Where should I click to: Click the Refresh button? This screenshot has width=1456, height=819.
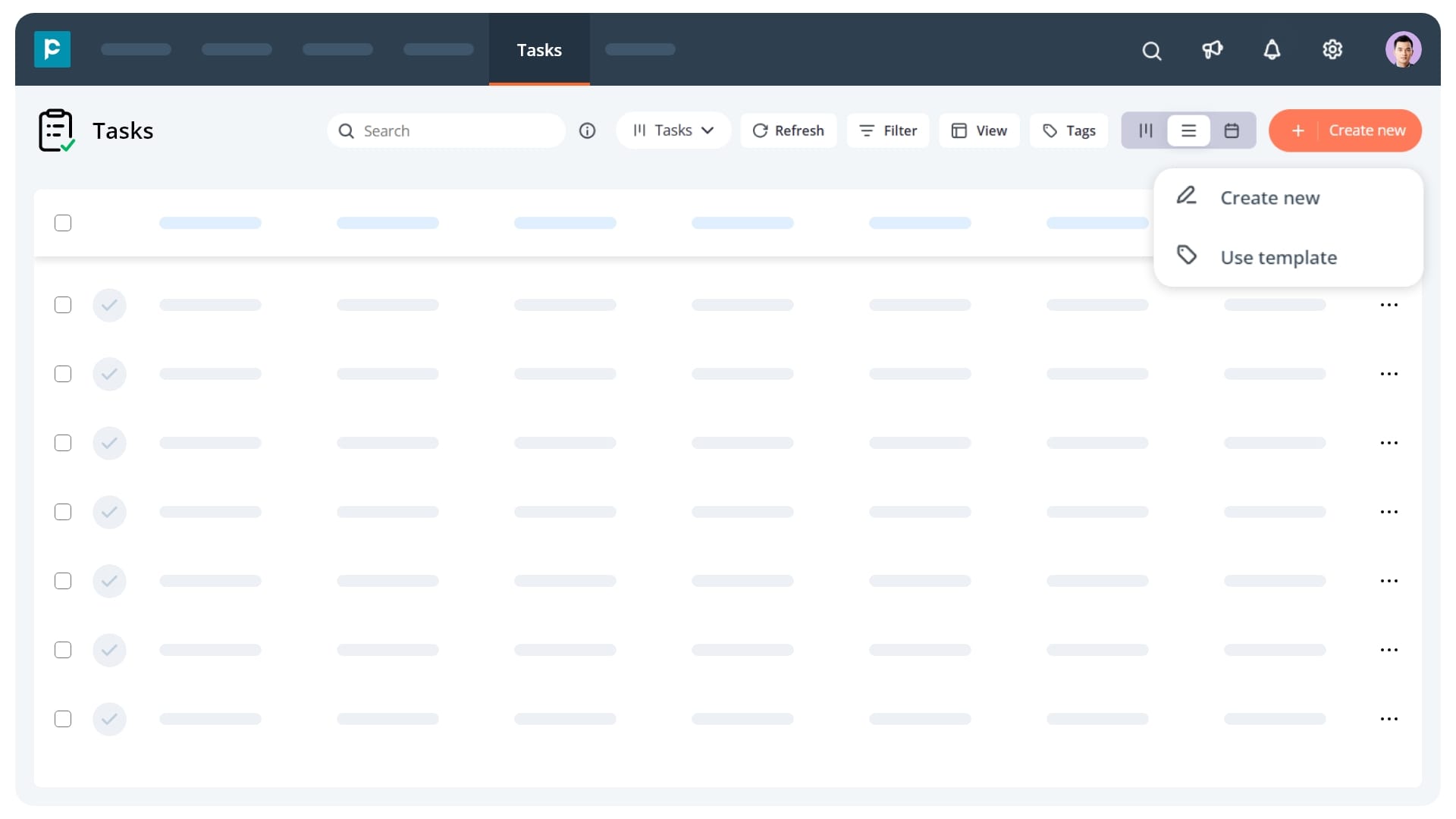coord(787,130)
